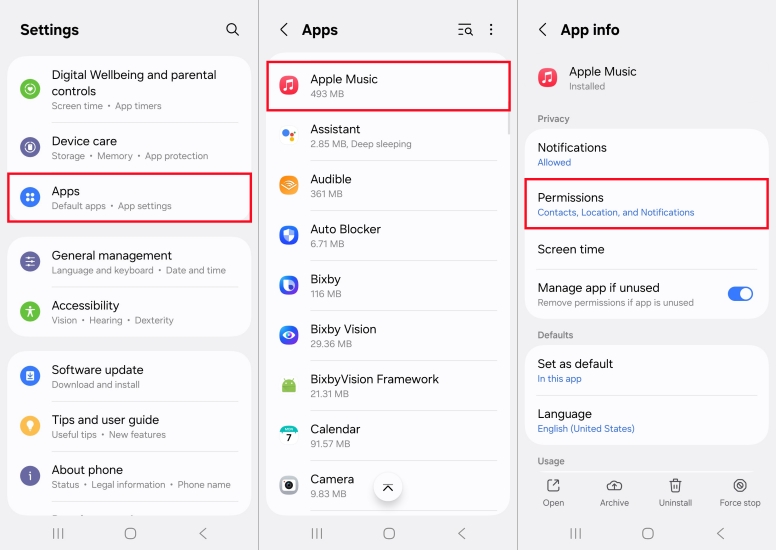This screenshot has width=776, height=550.
Task: Tap back button in Apps navigation bar
Action: (x=462, y=533)
